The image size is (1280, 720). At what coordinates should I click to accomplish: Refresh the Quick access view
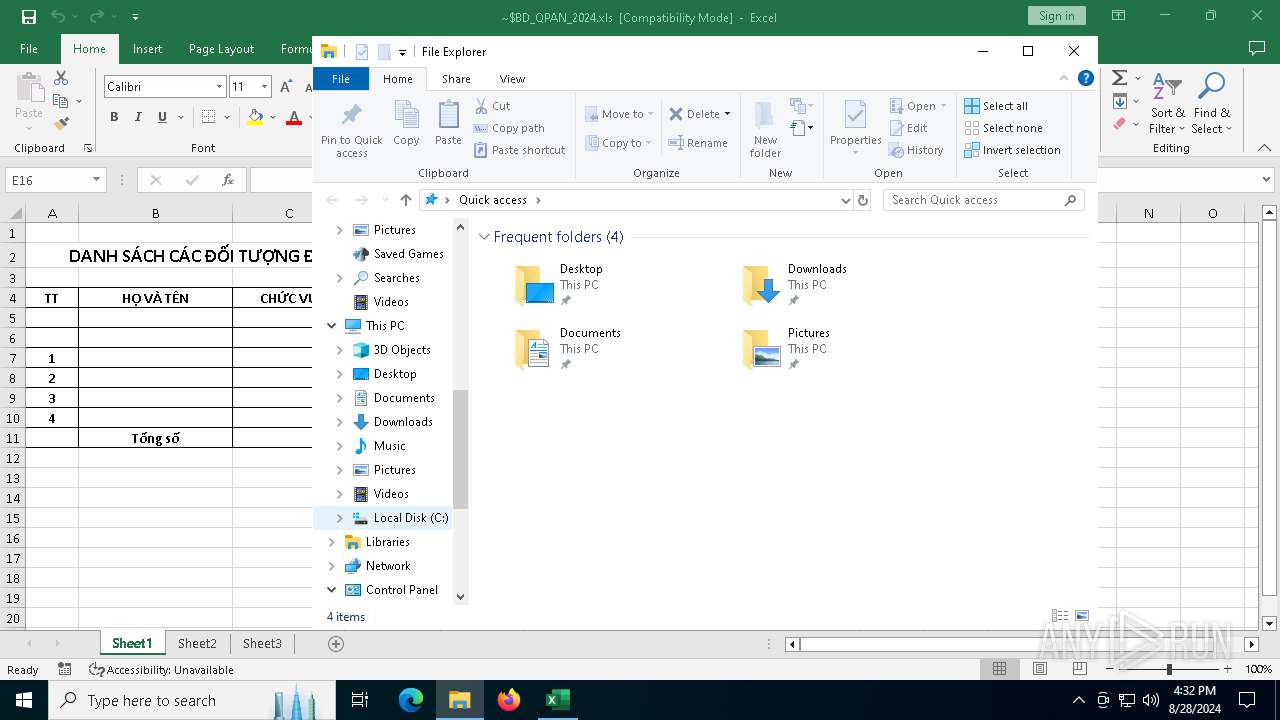(863, 200)
